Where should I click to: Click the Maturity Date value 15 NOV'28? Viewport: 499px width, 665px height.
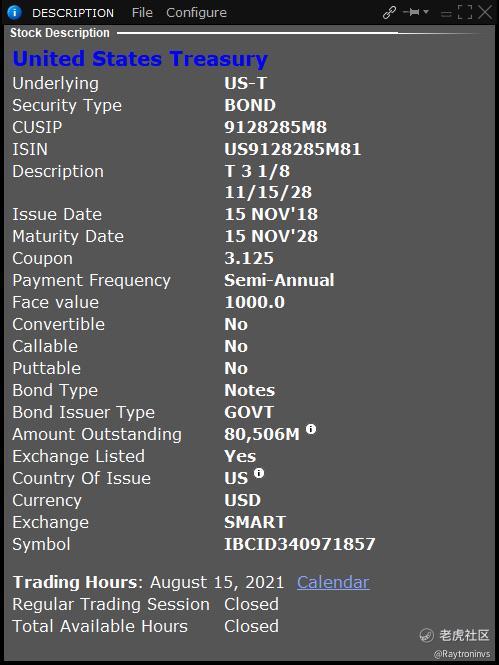click(271, 236)
